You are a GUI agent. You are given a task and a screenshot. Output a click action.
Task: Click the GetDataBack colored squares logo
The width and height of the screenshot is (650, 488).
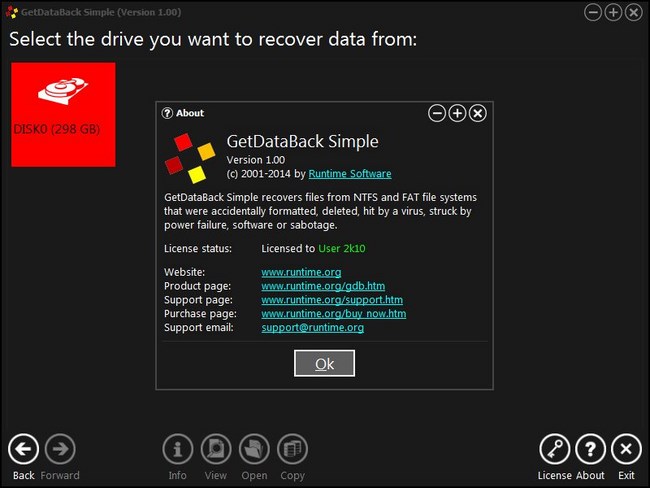coord(190,158)
